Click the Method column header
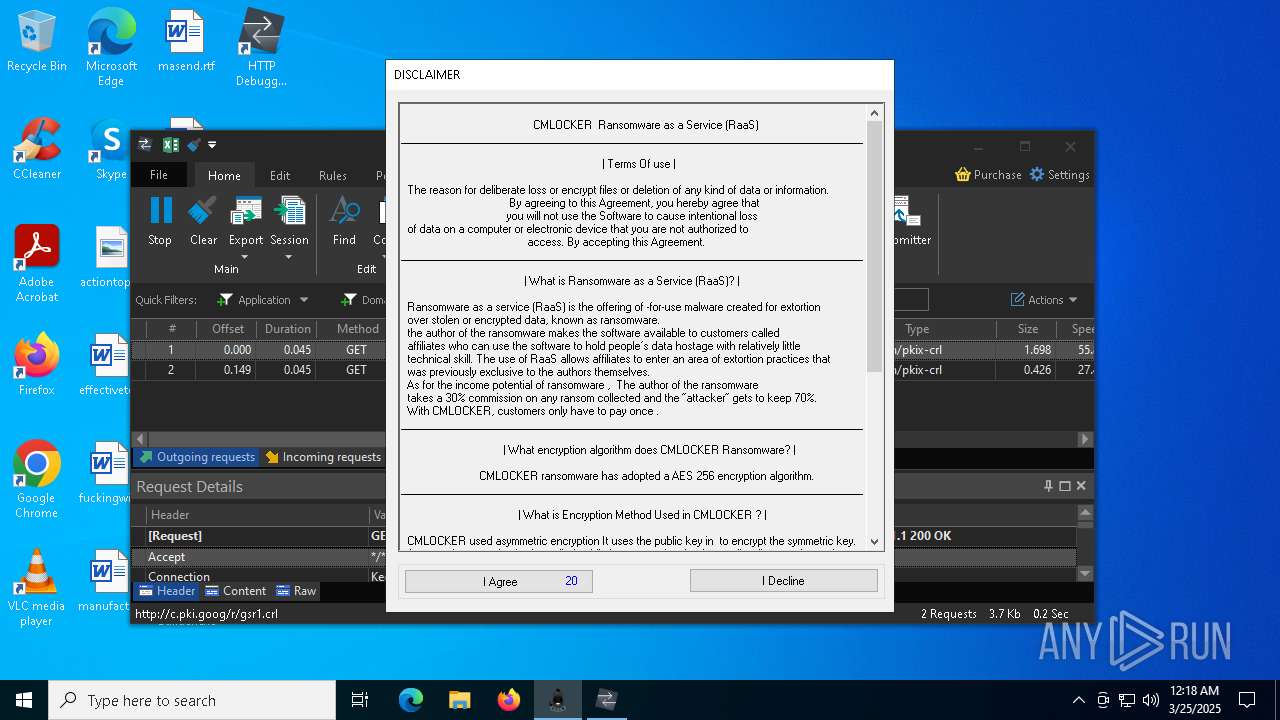Screen dimensions: 1280x720 tap(357, 329)
